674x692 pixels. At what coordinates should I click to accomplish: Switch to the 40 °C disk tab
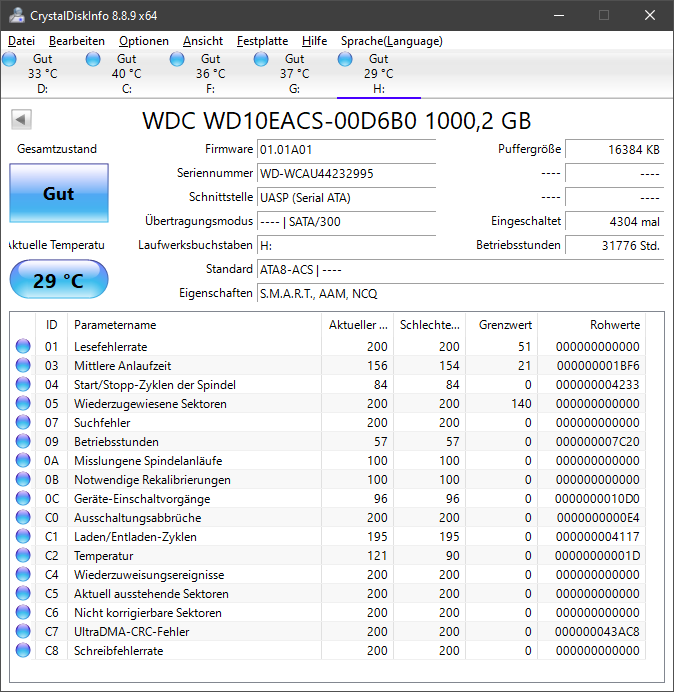click(127, 74)
